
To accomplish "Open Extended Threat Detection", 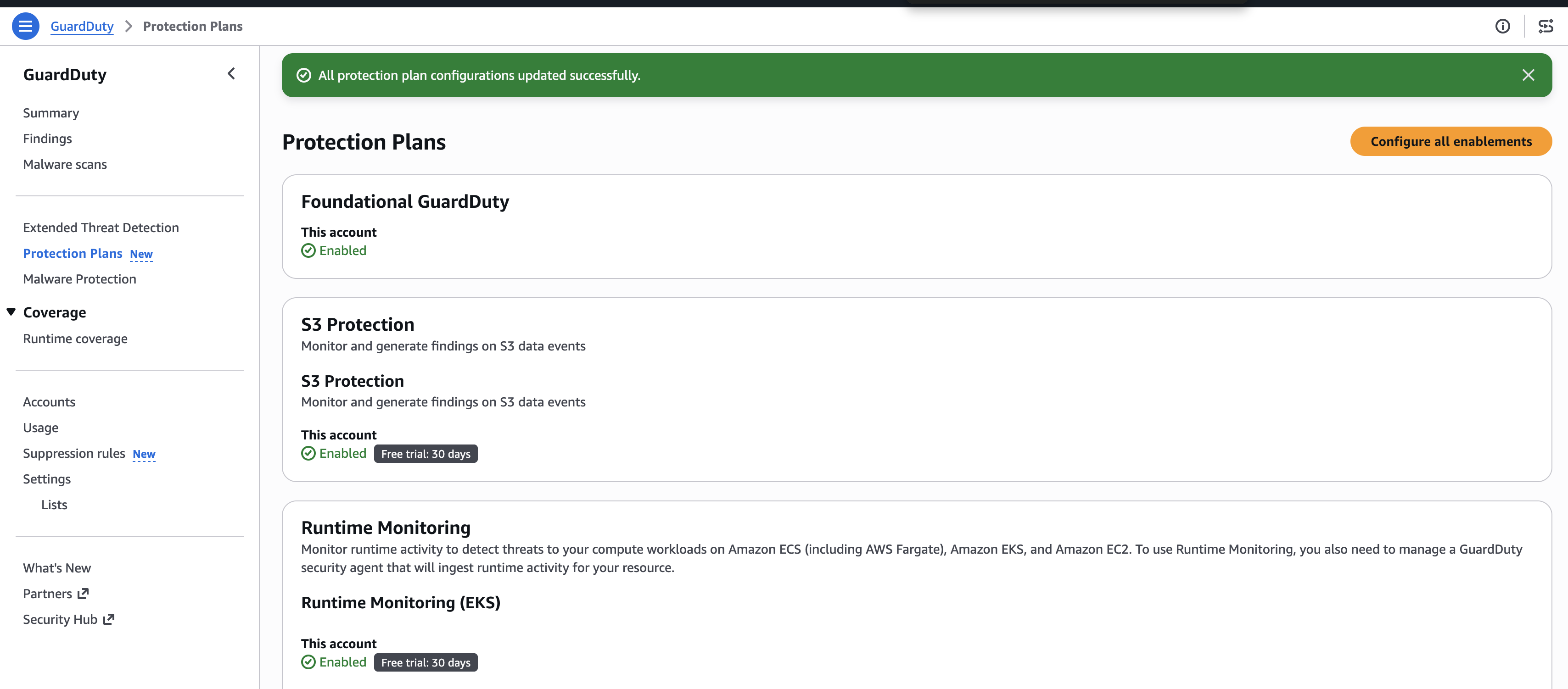I will [x=101, y=228].
